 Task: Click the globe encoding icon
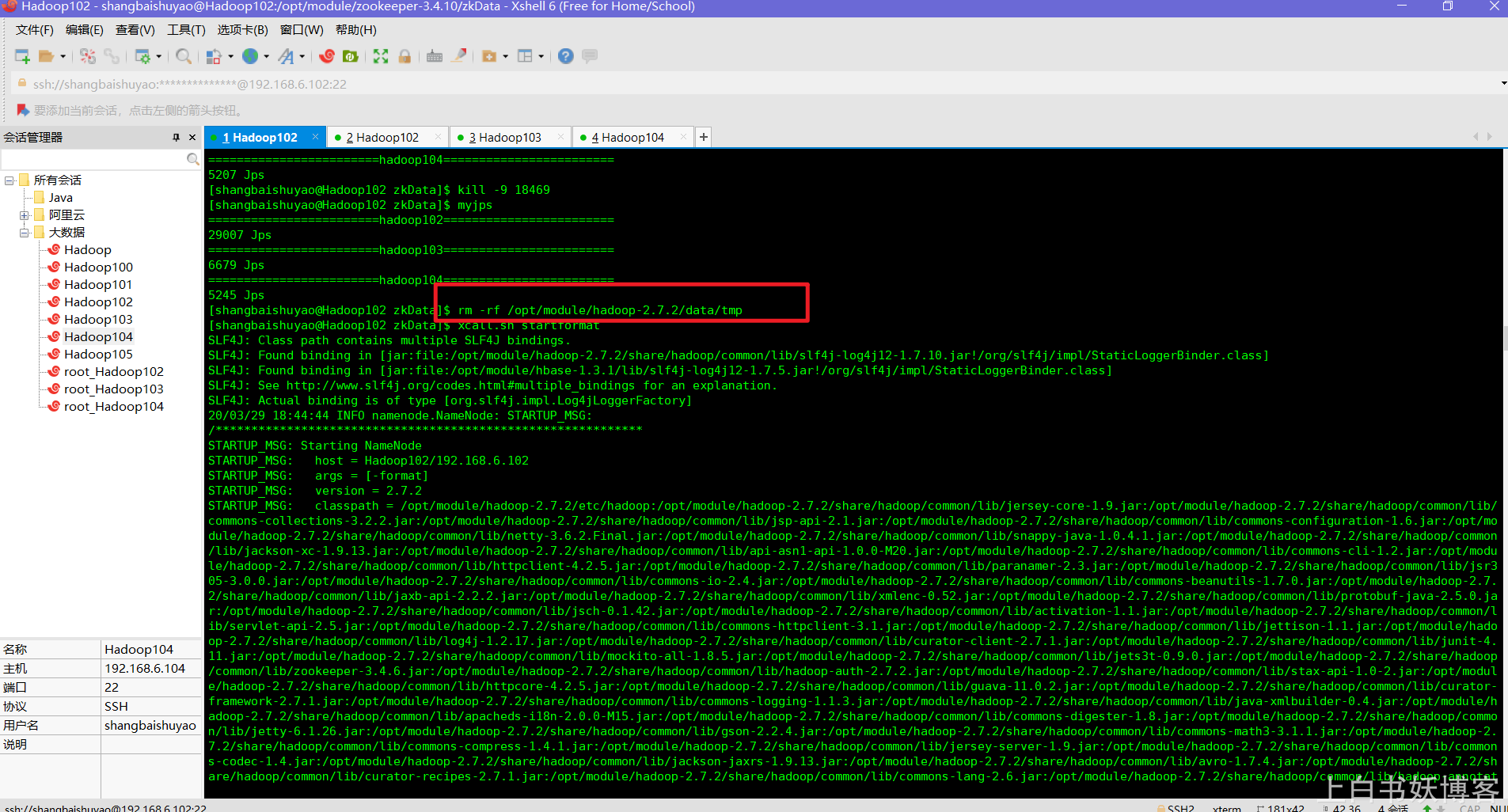(250, 56)
